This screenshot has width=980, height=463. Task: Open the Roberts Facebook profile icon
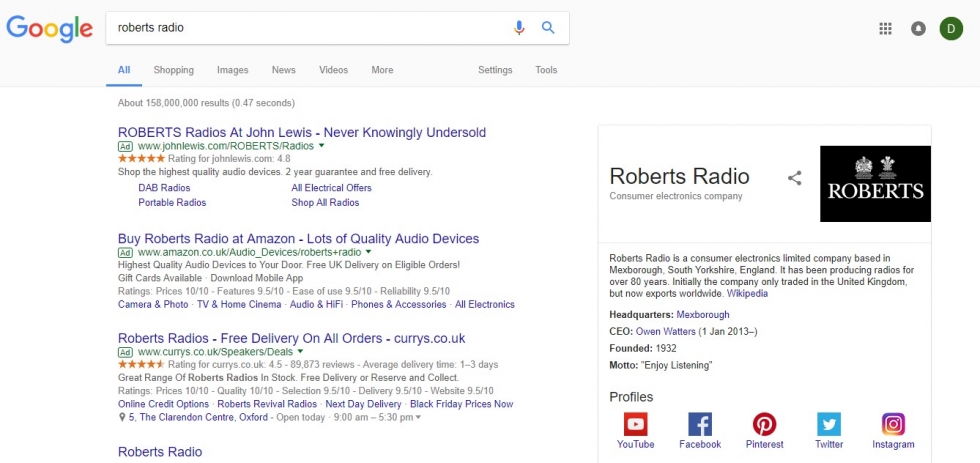click(700, 424)
